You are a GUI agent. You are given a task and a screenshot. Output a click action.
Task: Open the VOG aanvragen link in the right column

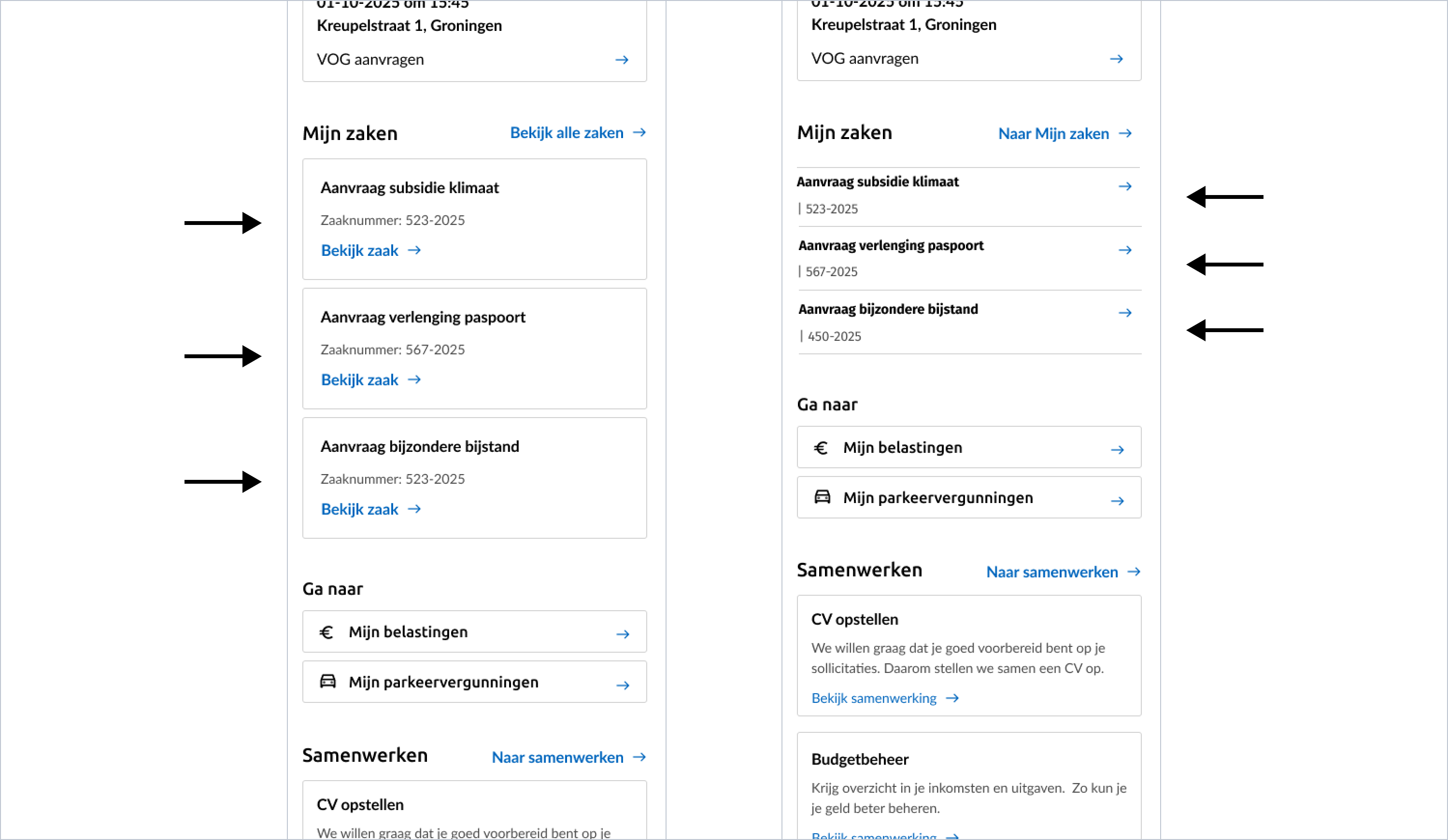(864, 58)
